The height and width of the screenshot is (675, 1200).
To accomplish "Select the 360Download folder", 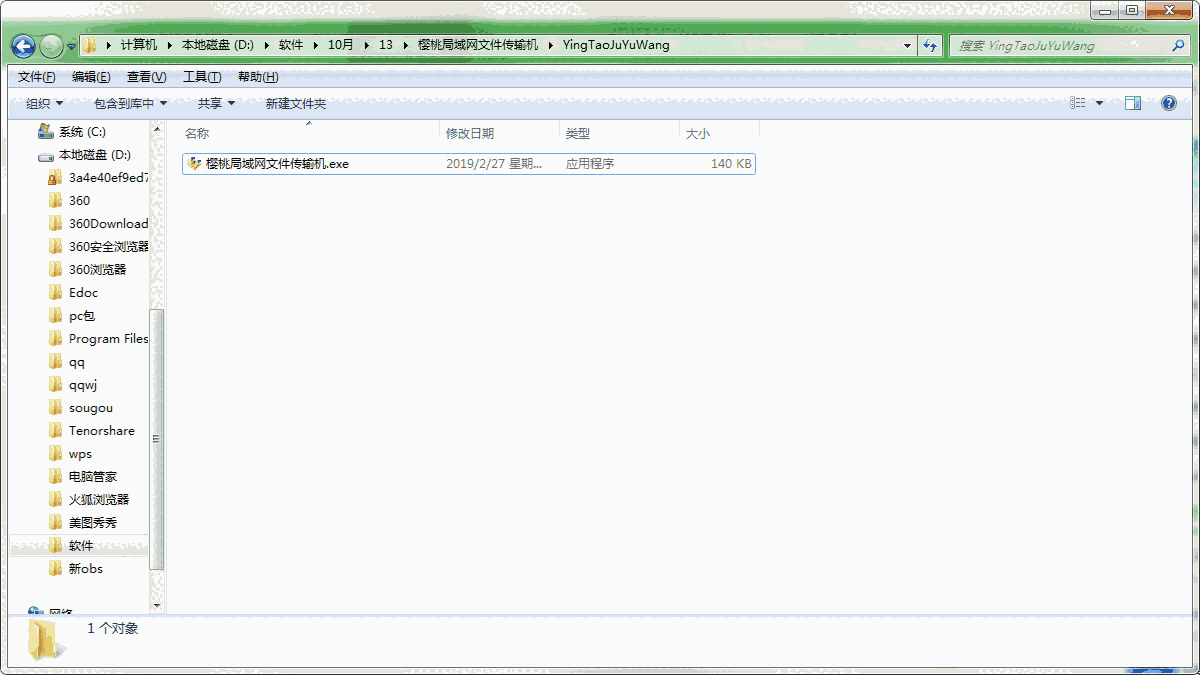I will [108, 224].
